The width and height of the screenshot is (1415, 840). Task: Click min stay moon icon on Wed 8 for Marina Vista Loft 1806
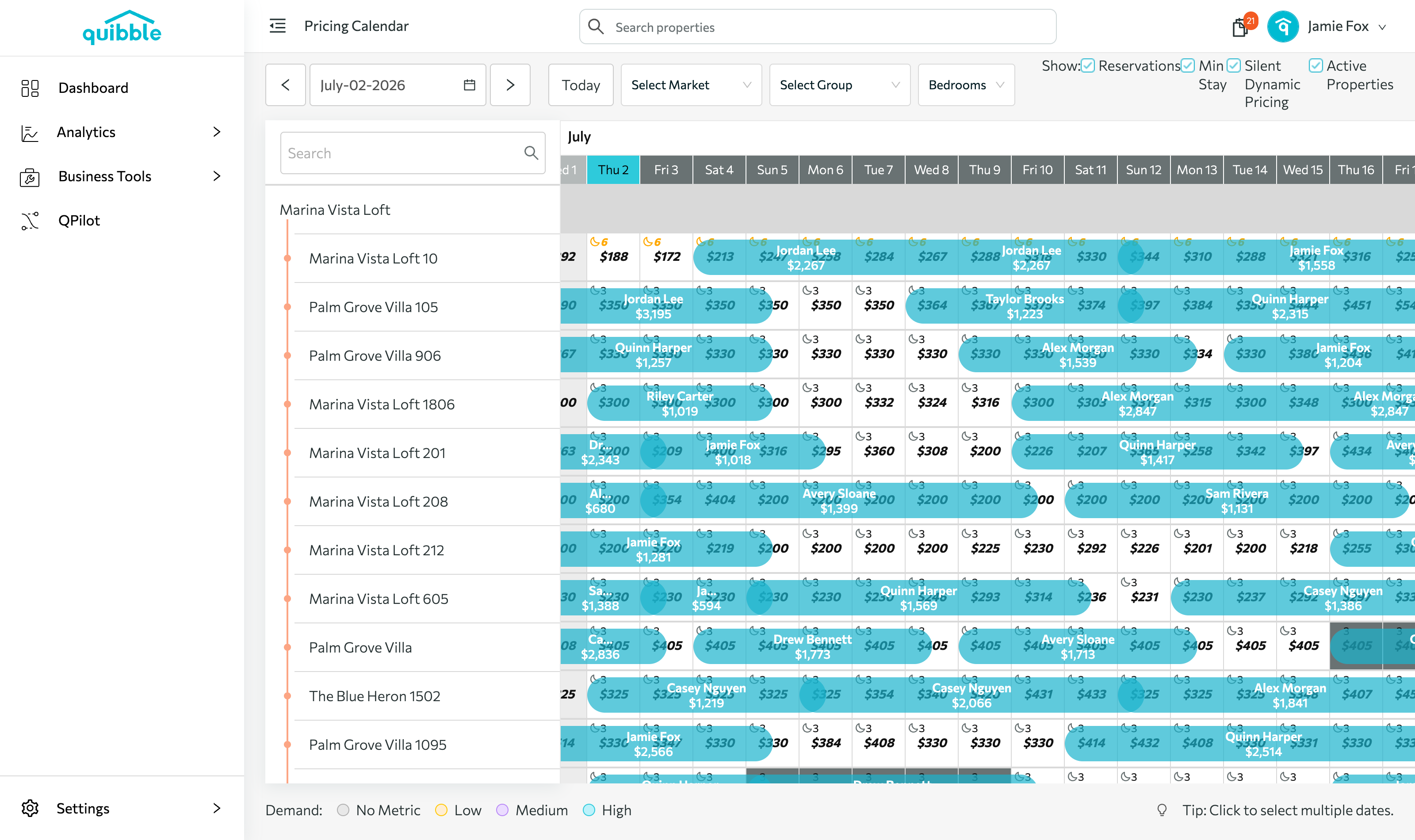(x=914, y=388)
